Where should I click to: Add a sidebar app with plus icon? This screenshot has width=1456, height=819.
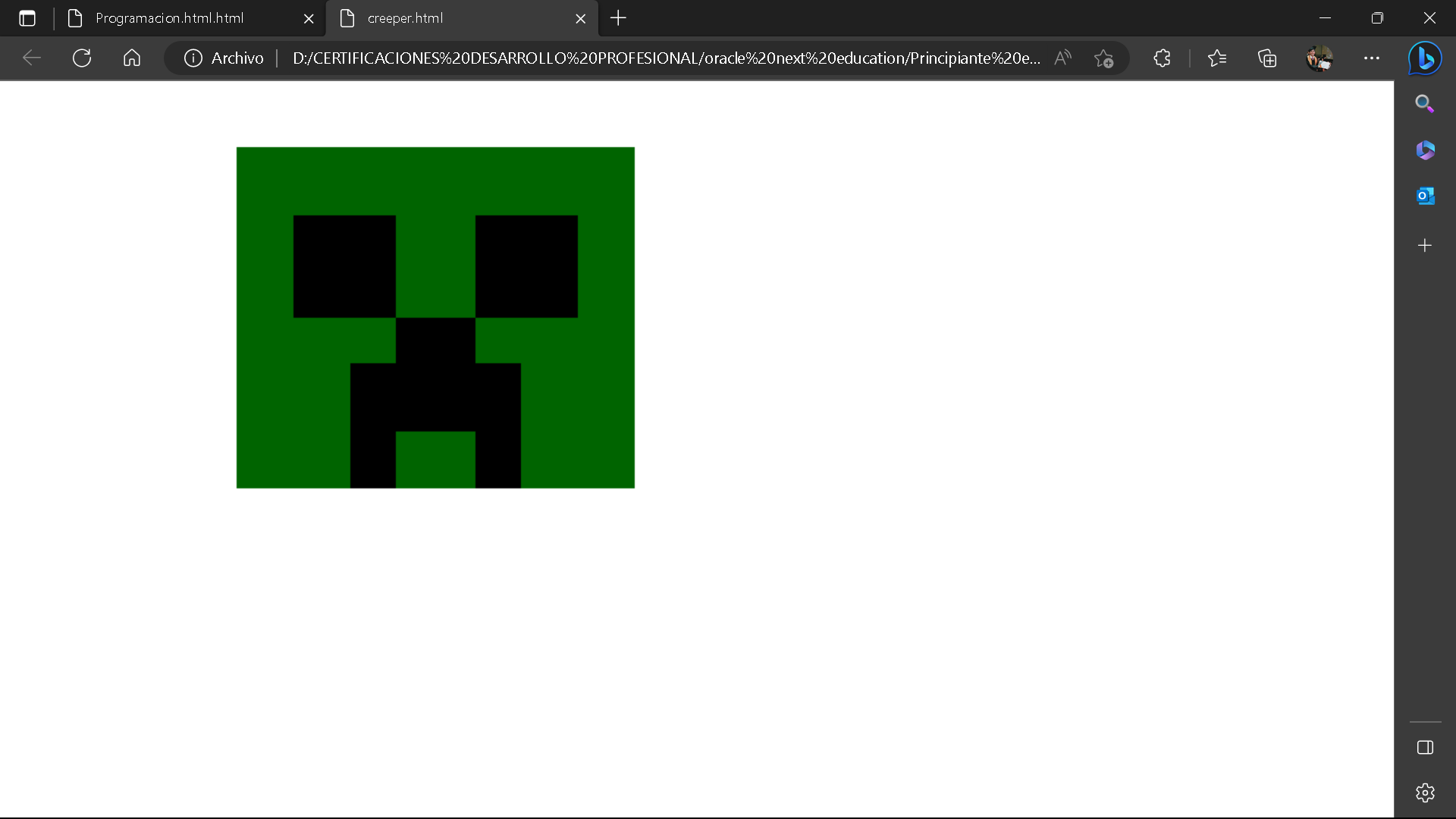pyautogui.click(x=1425, y=246)
